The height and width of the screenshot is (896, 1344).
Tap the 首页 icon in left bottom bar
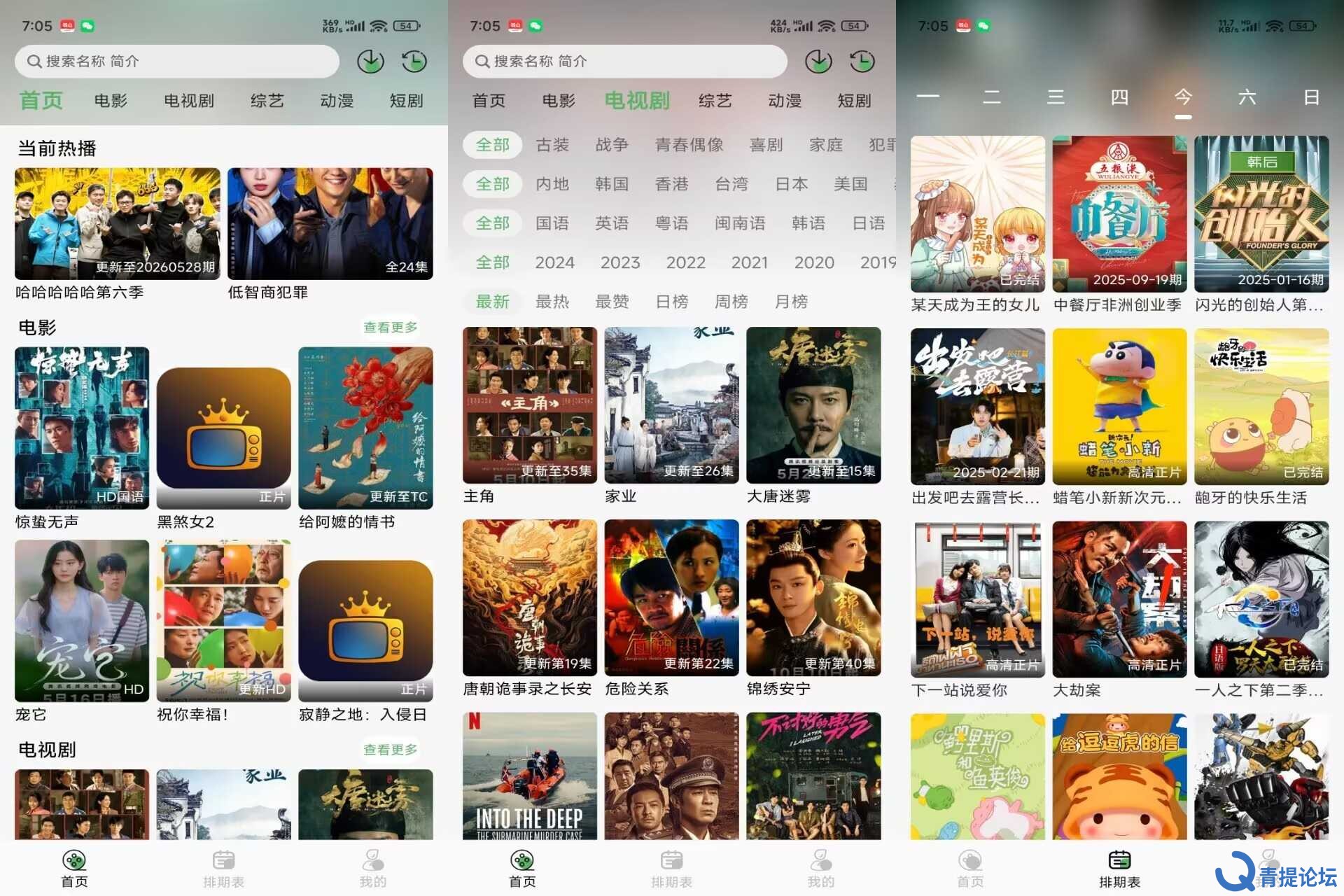(x=74, y=860)
